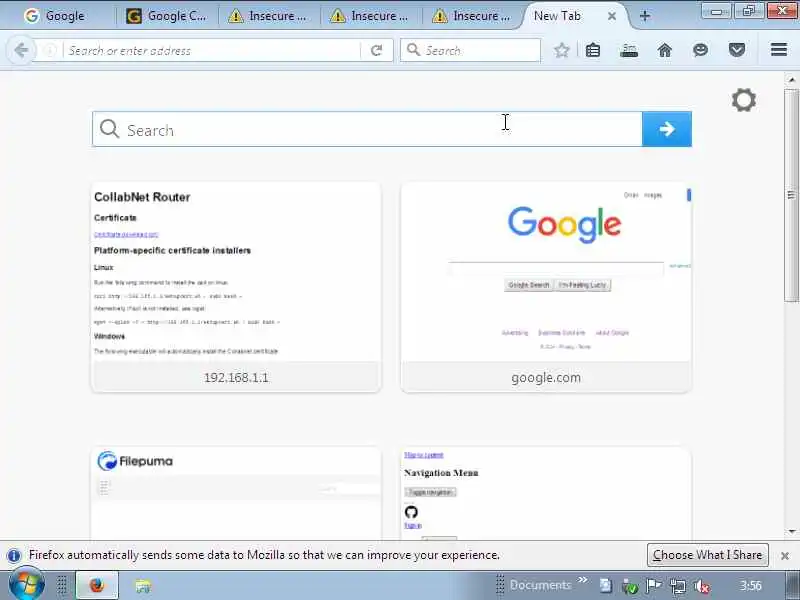Open new tab page settings gear
Viewport: 800px width, 600px height.
tap(743, 100)
